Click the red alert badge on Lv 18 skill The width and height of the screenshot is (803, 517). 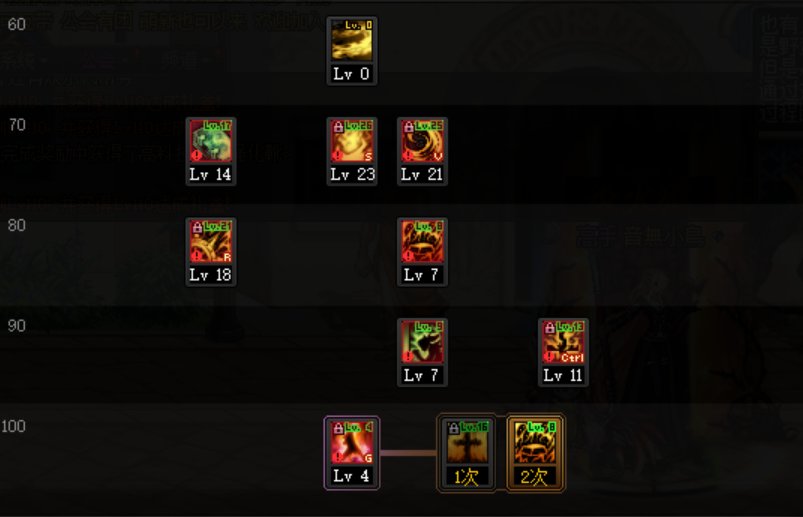coord(196,255)
